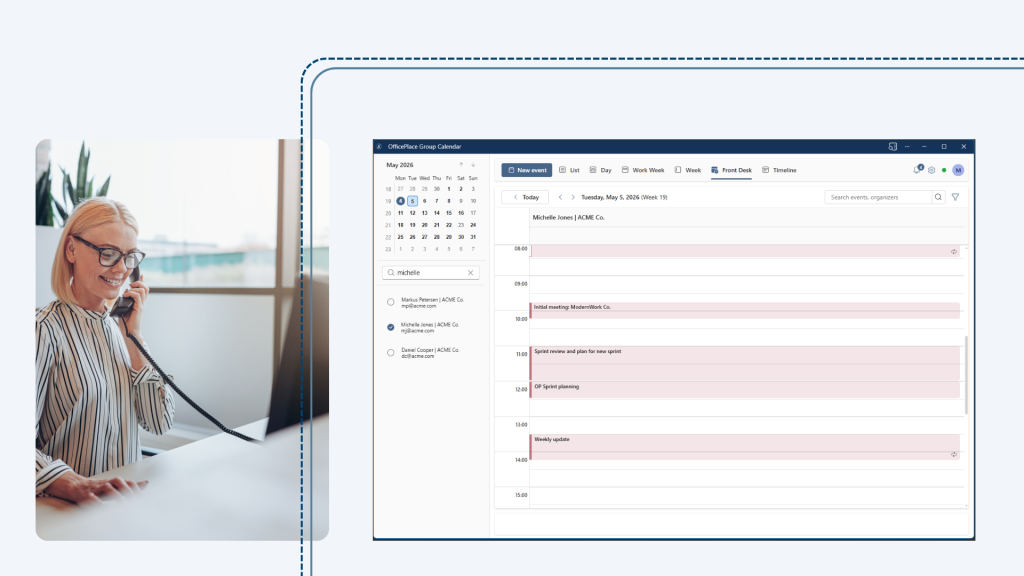This screenshot has height=576, width=1024.
Task: Click the Tuesday, May 5, 2026 date label
Action: [624, 197]
